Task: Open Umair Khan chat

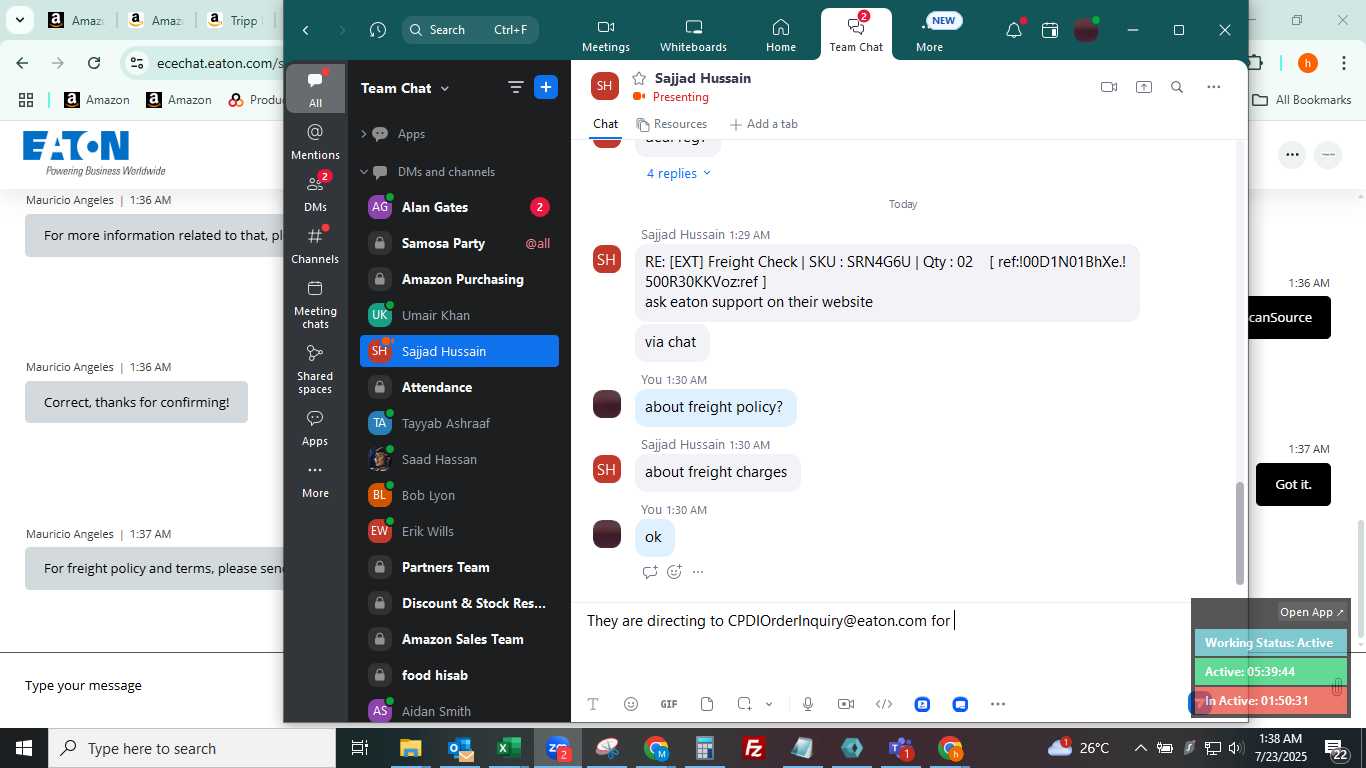Action: click(x=459, y=315)
